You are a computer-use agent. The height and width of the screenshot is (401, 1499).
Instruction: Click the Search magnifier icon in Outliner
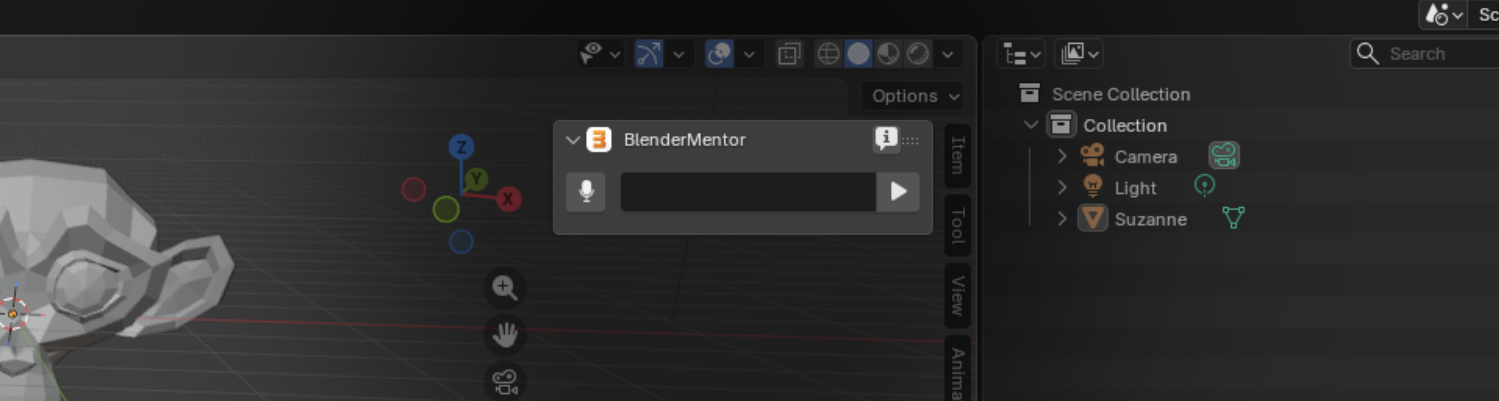[1368, 54]
